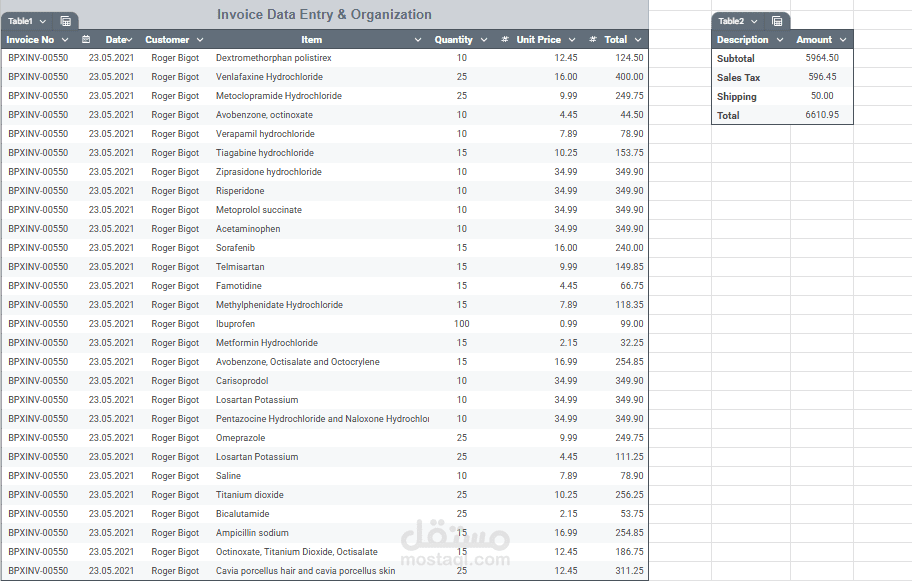
Task: Open the Unit Price column filter dropdown
Action: coord(572,40)
